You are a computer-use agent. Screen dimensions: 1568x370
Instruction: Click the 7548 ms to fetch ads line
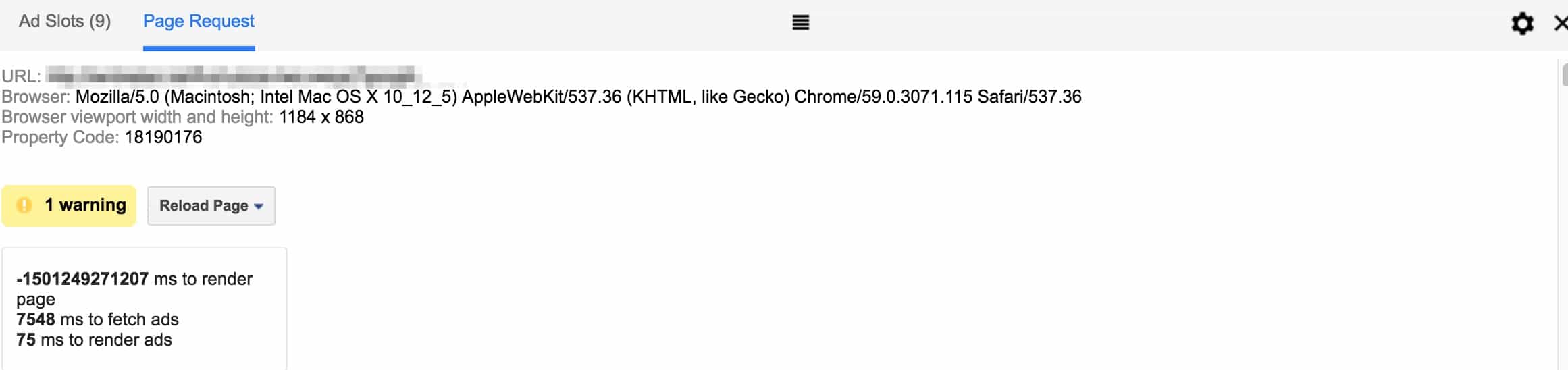(x=97, y=320)
